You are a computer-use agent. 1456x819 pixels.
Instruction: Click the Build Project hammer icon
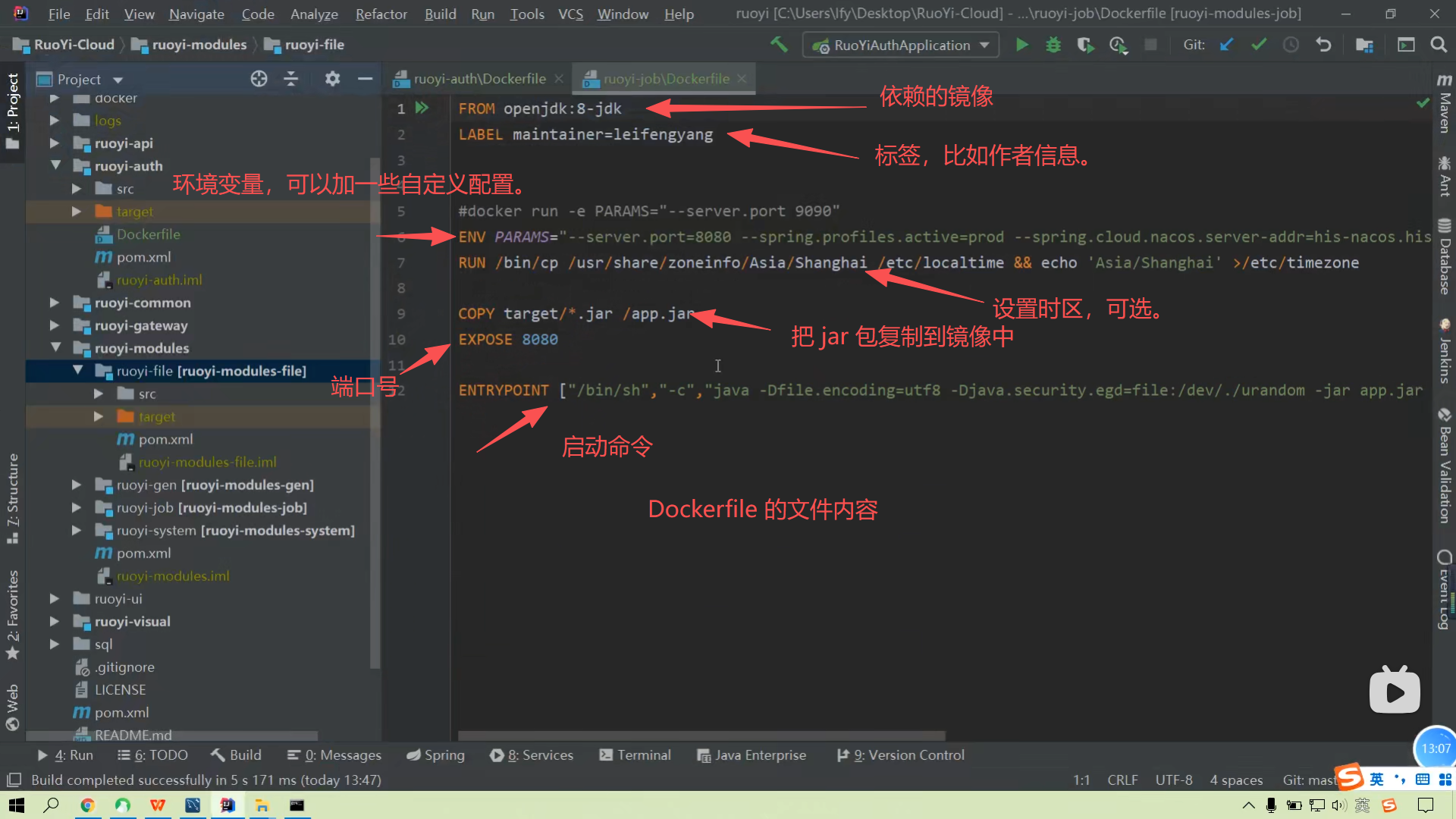(779, 45)
